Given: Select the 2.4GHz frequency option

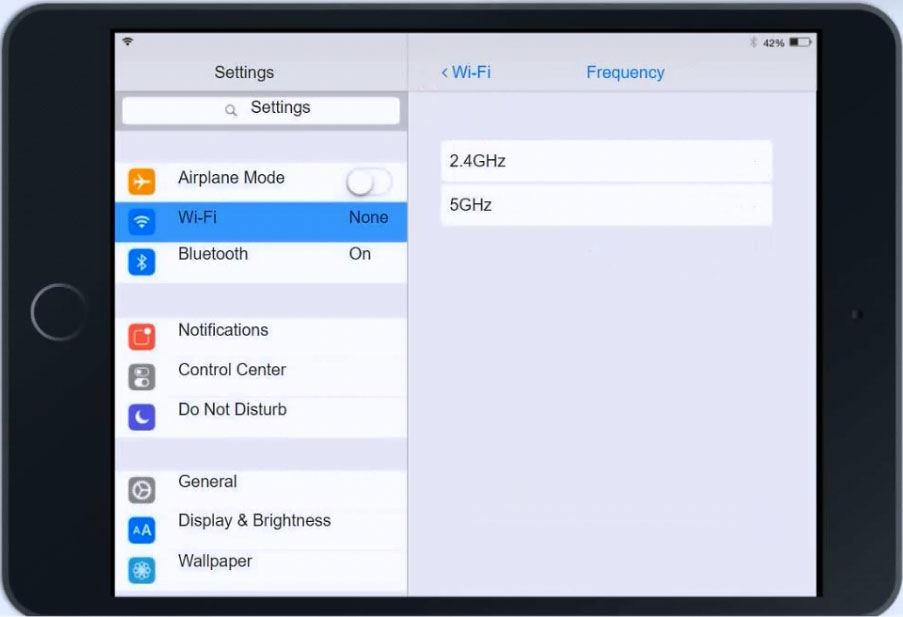Looking at the screenshot, I should pos(605,161).
